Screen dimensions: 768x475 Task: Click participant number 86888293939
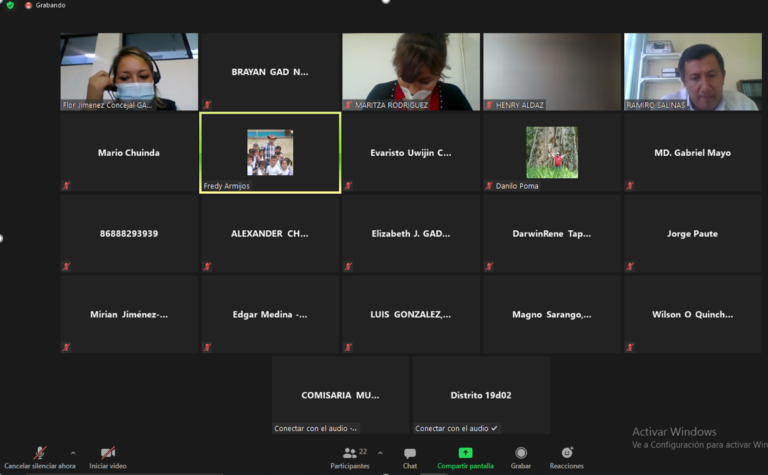coord(129,234)
